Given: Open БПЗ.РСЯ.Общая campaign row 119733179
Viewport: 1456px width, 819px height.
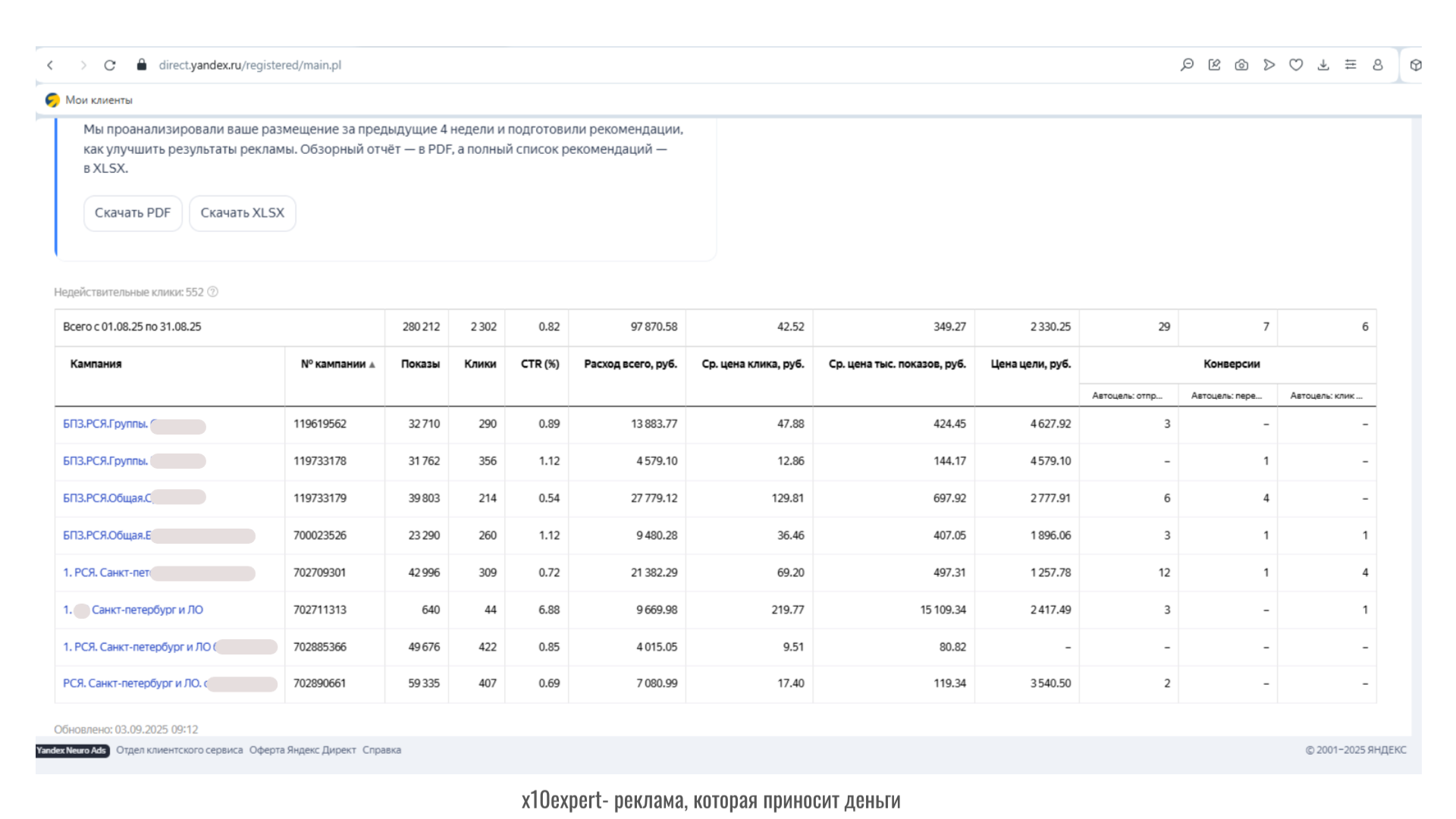Looking at the screenshot, I should (x=107, y=498).
